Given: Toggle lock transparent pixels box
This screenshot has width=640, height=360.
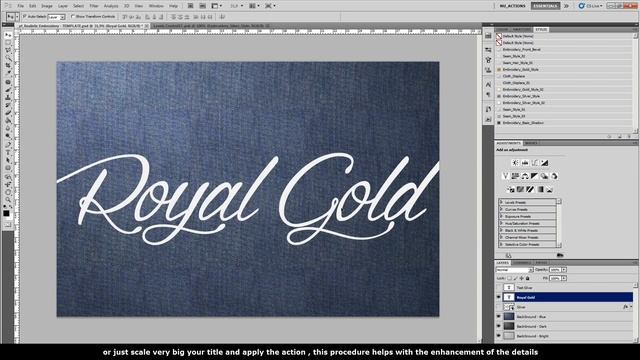Looking at the screenshot, I should (509, 278).
